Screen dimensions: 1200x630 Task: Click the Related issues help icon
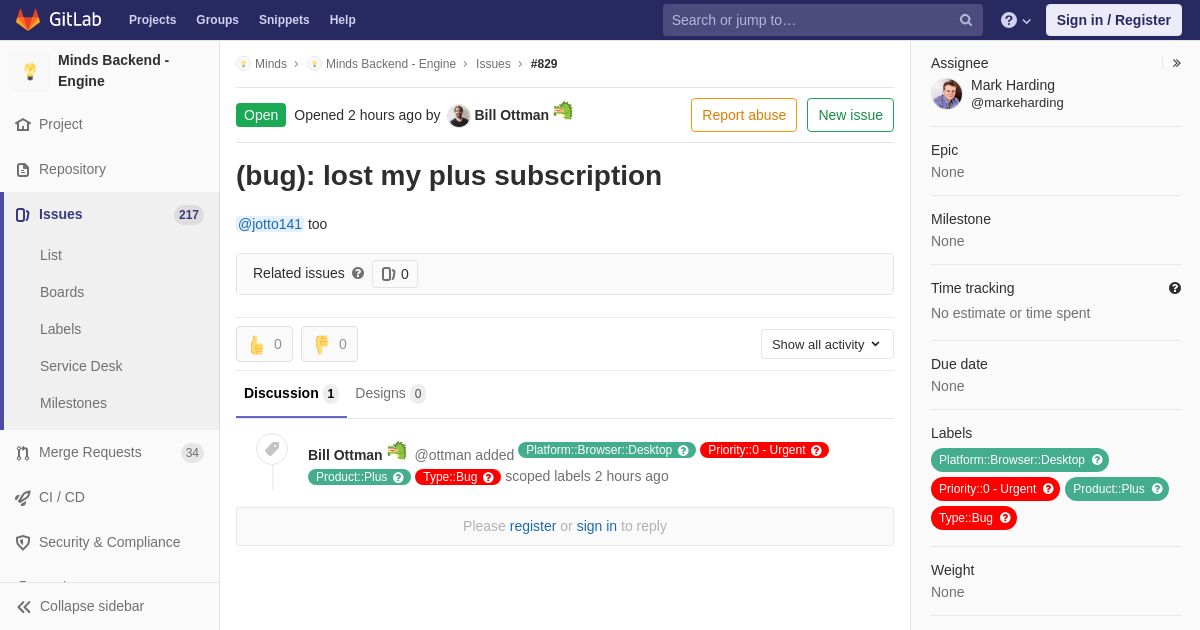[358, 273]
